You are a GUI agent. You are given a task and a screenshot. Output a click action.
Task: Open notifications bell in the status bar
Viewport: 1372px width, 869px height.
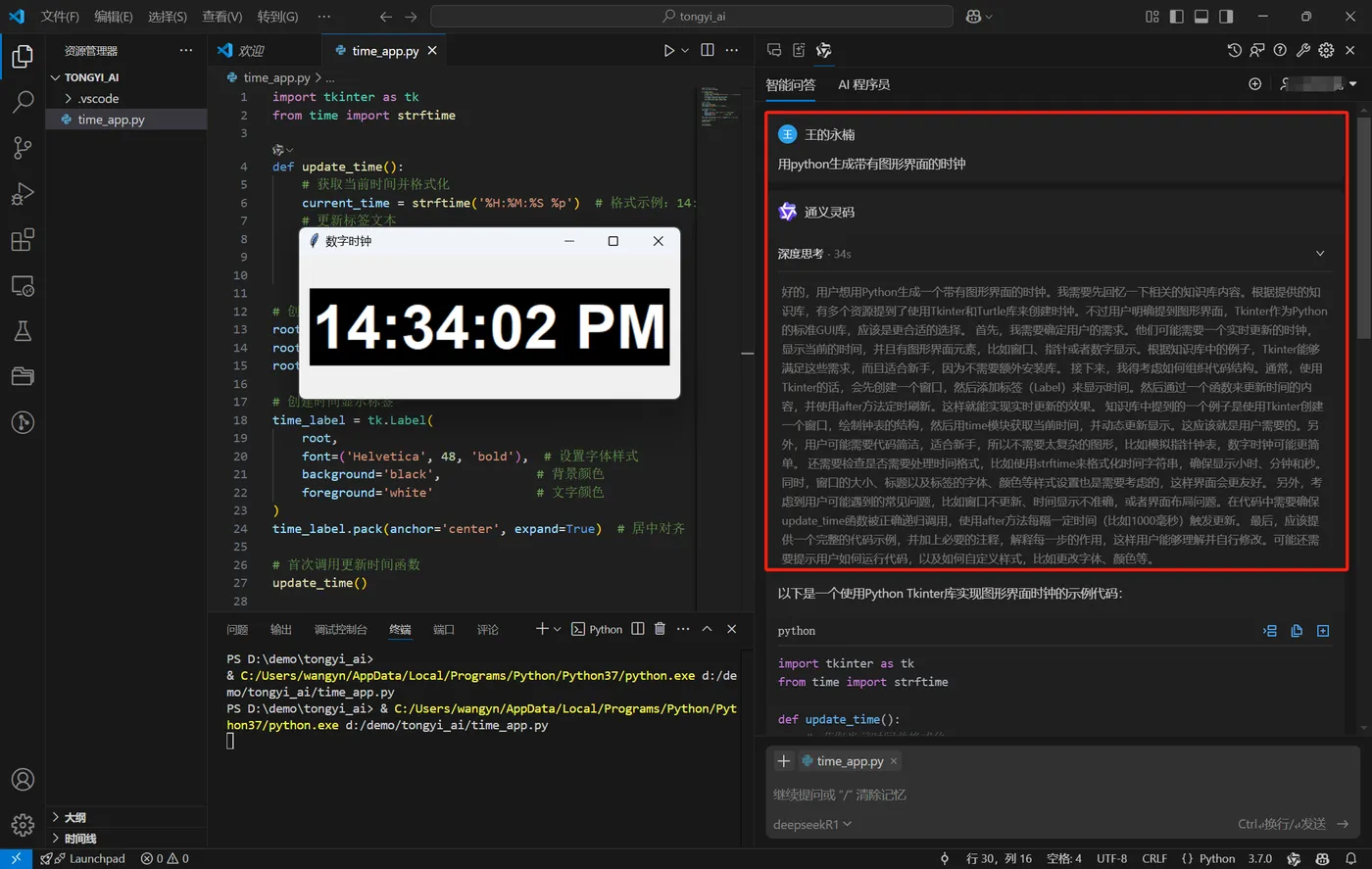(x=1349, y=858)
